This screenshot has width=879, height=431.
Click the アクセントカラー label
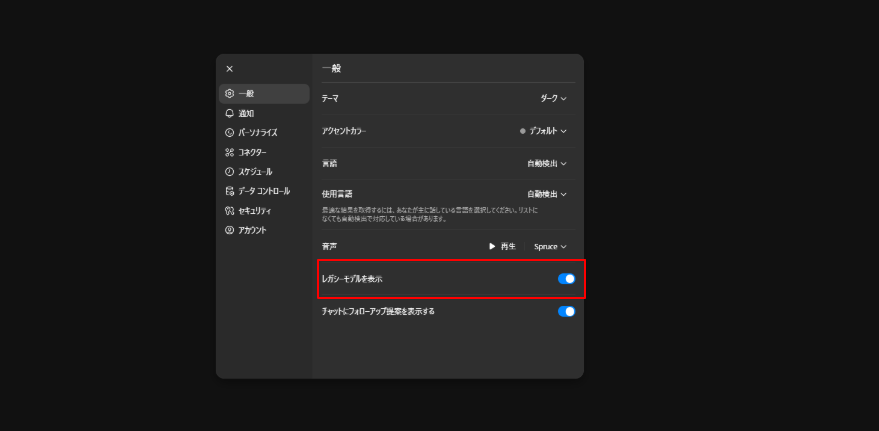click(x=344, y=131)
